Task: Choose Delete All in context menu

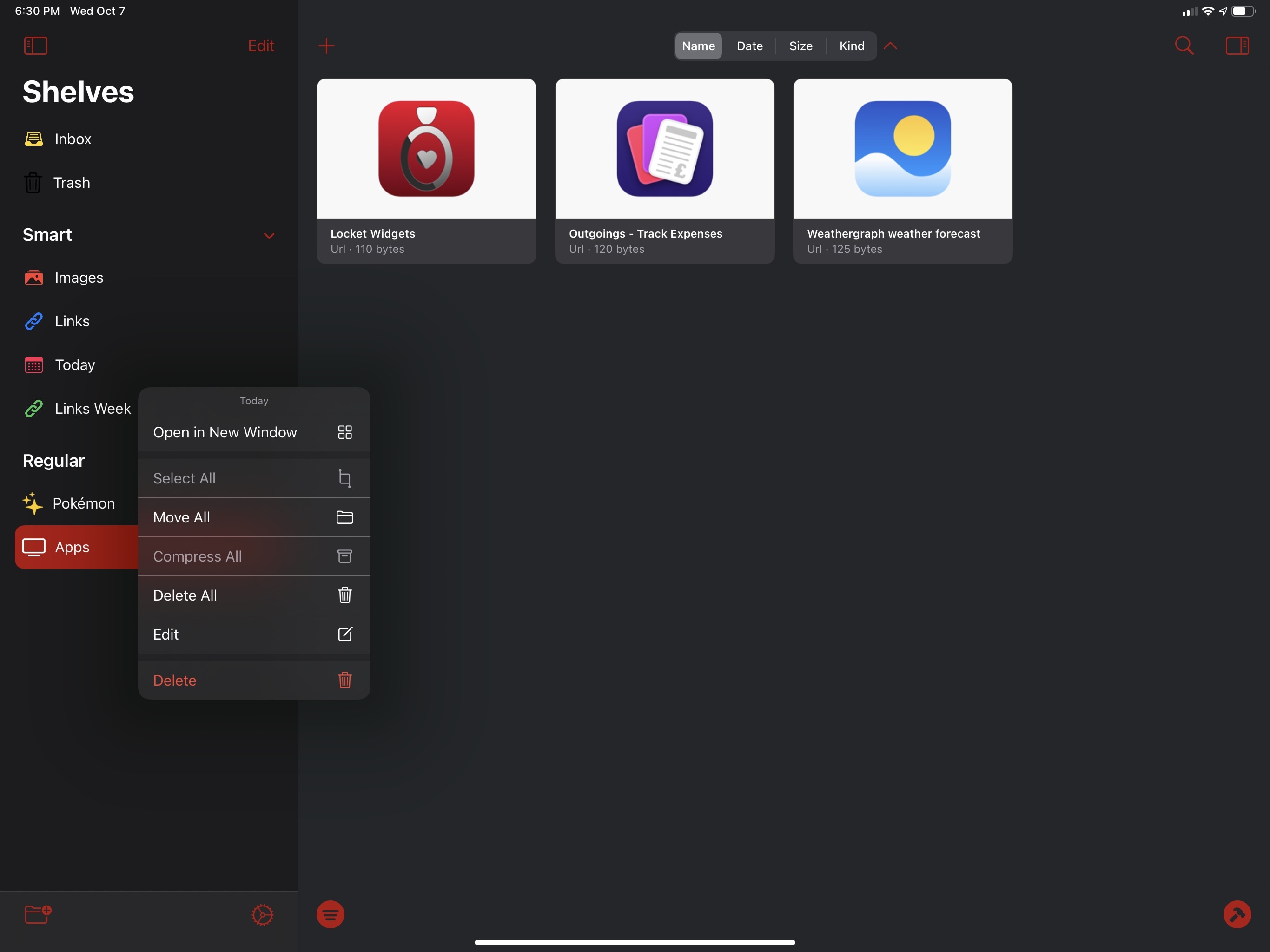Action: 254,595
